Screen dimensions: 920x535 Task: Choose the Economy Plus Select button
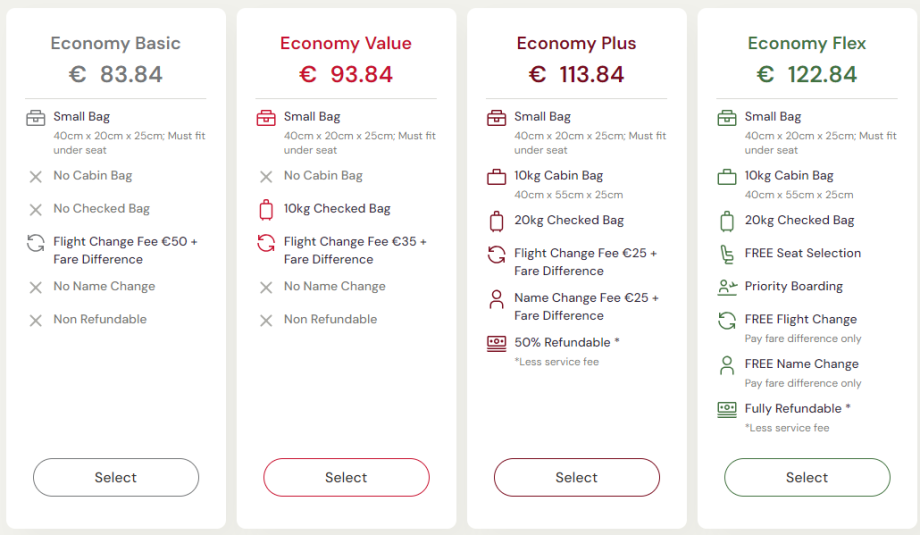pos(576,478)
